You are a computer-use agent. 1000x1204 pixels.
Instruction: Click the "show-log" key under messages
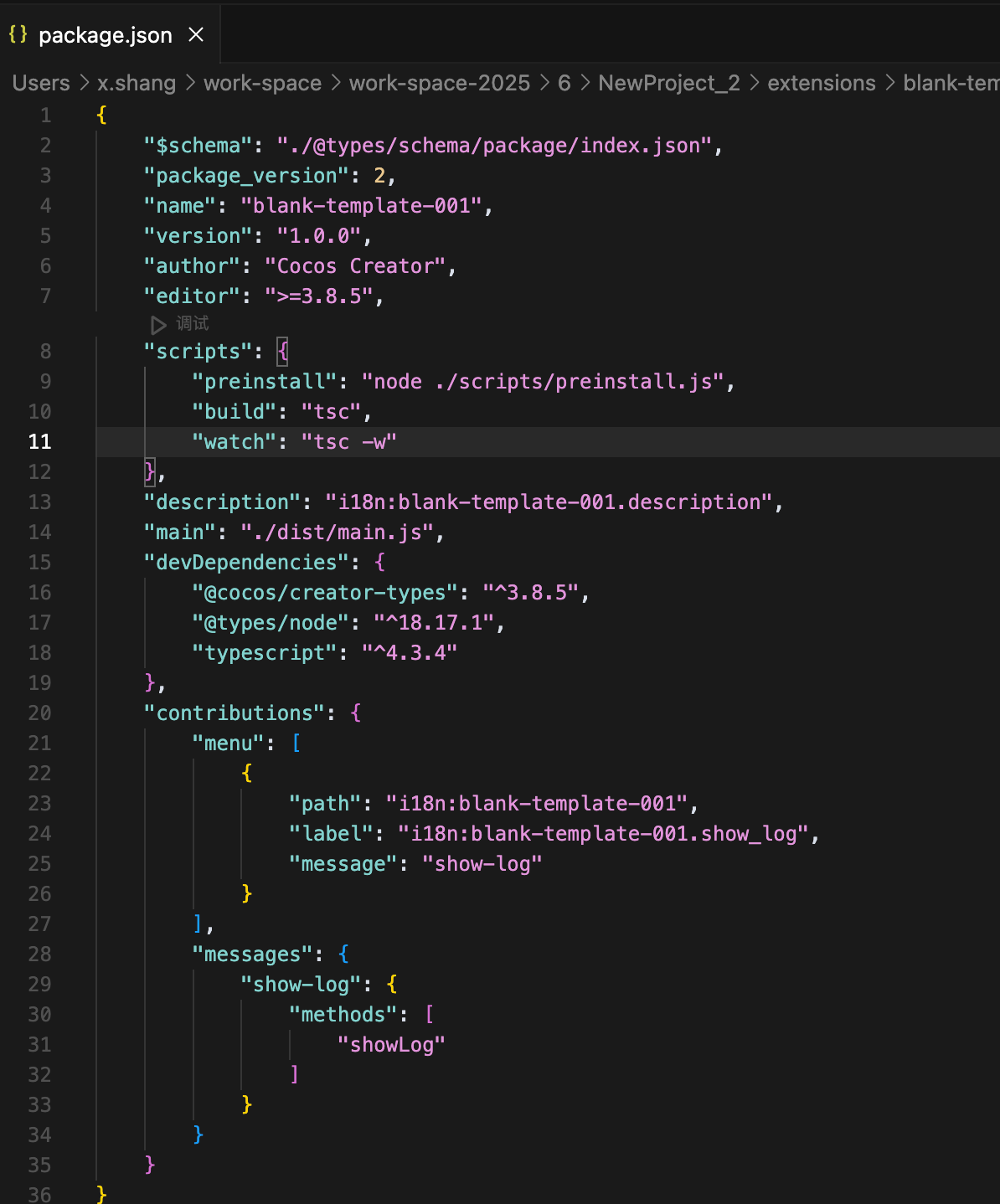click(x=301, y=984)
